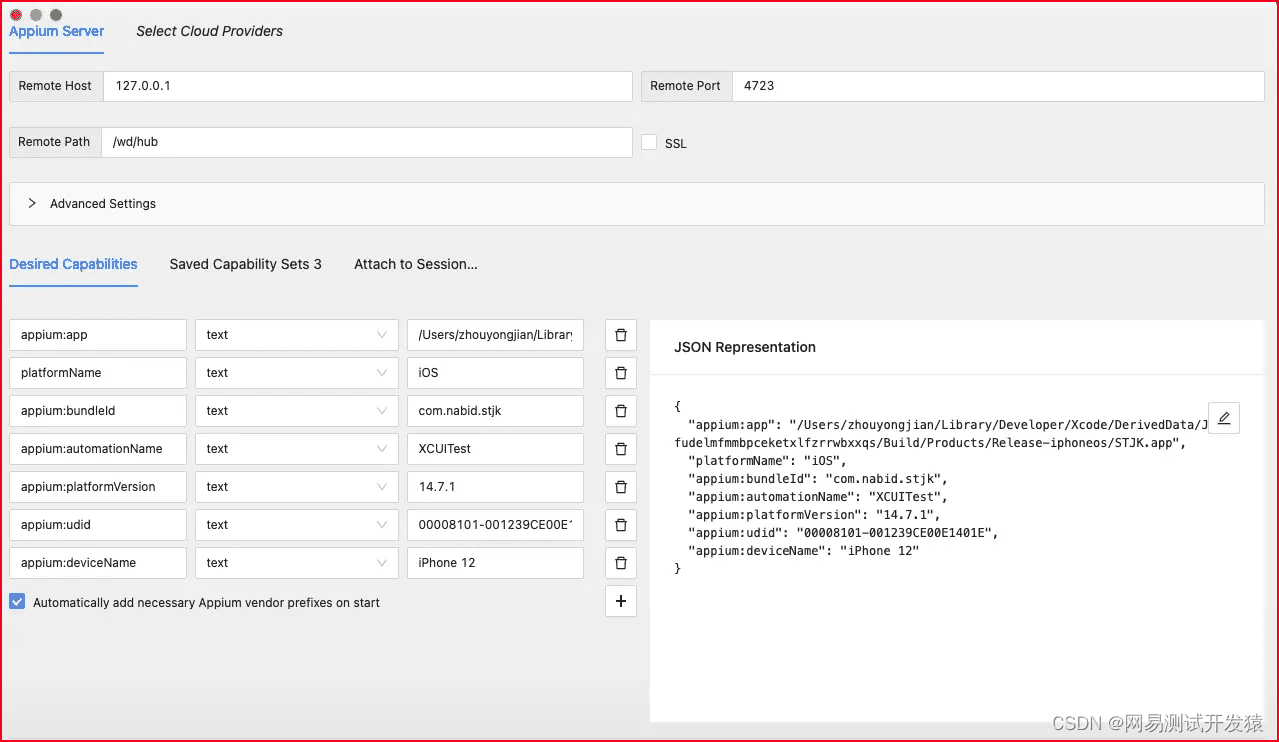Delete the appium:platformVersion capability row
The height and width of the screenshot is (742, 1279).
pyautogui.click(x=620, y=487)
